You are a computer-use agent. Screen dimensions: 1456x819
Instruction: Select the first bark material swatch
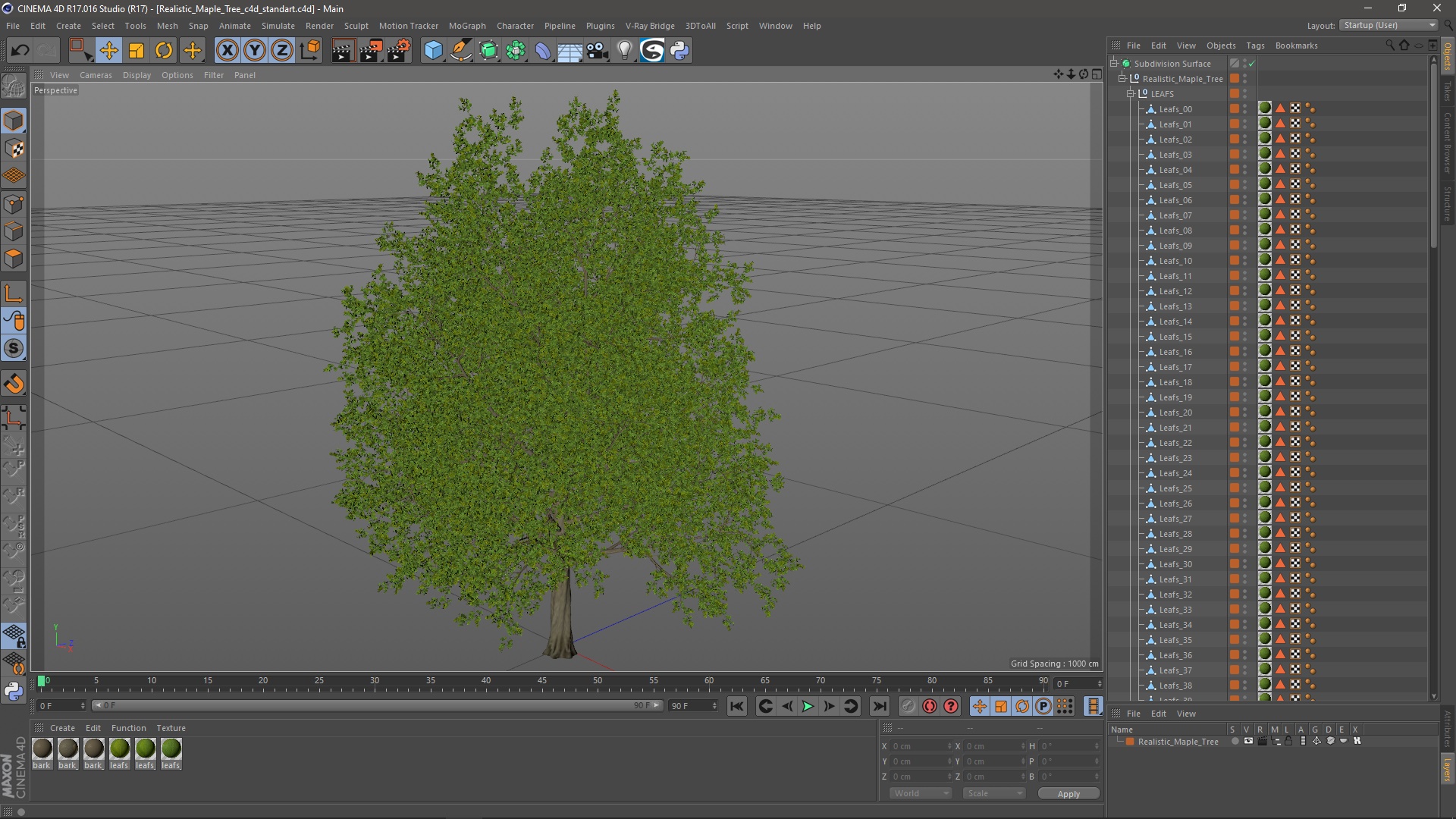pyautogui.click(x=42, y=749)
